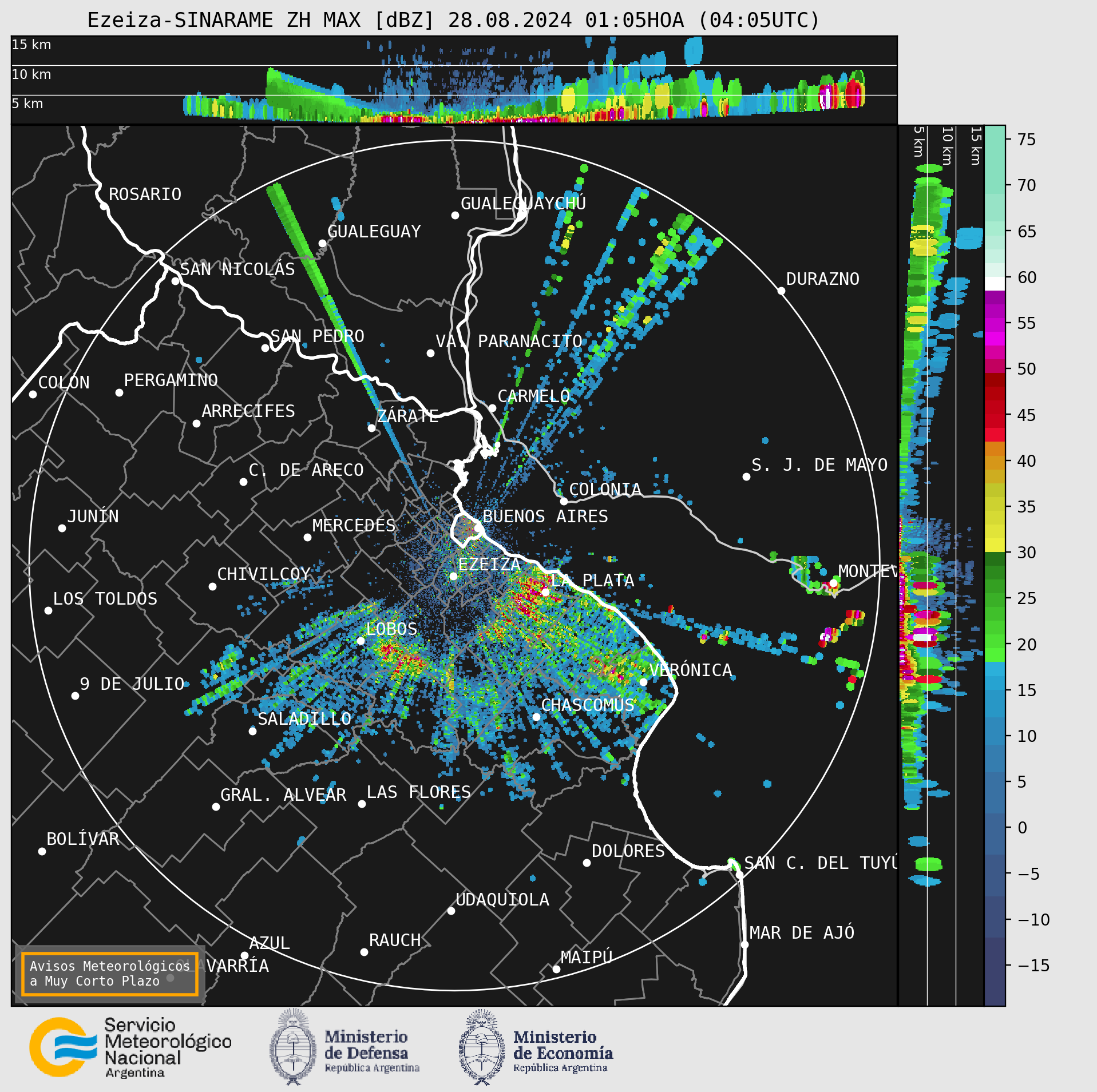Screen dimensions: 1097x1092
Task: Click the BOLÍVAR city label
Action: tap(83, 839)
